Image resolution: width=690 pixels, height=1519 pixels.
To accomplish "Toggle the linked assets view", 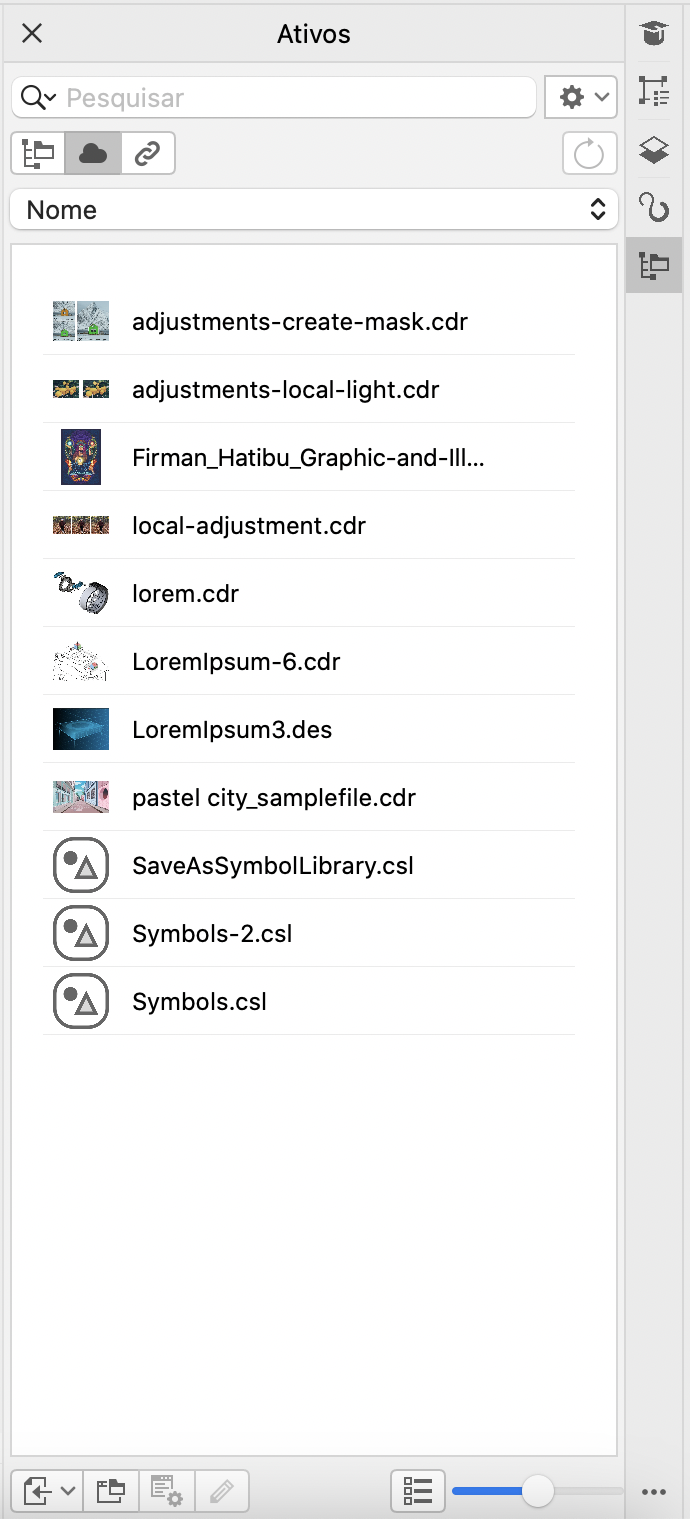I will coord(148,154).
